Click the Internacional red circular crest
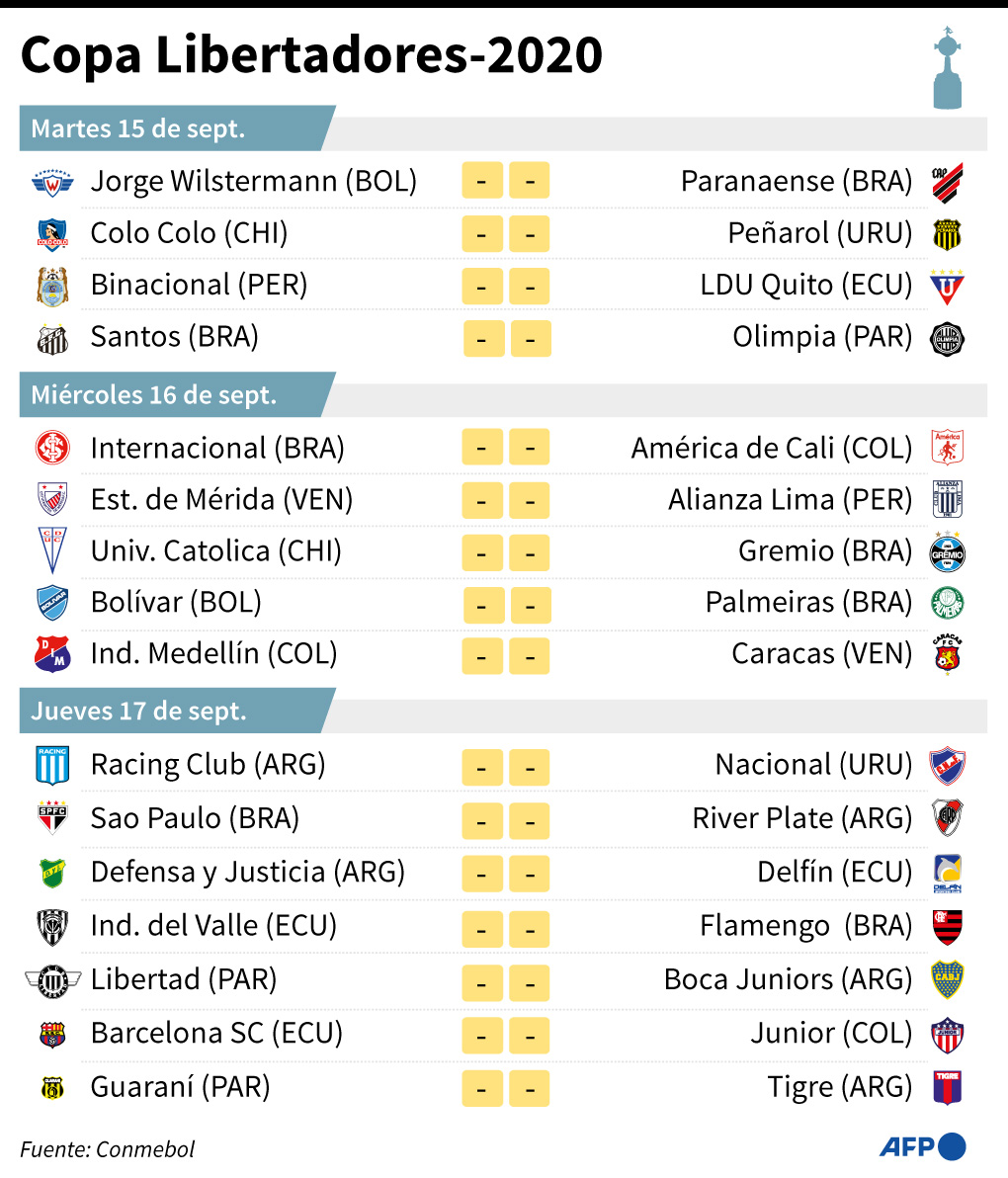 [52, 449]
